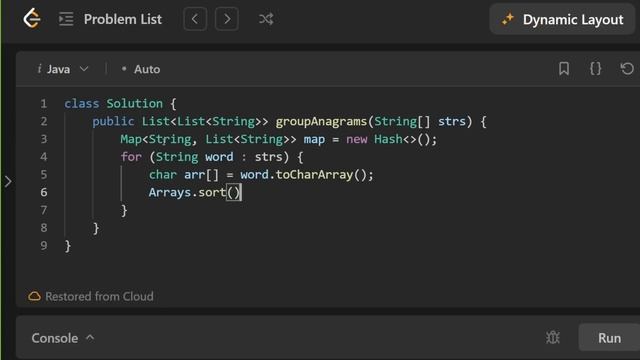Click the 'for (String word : strs)' line

(x=211, y=157)
